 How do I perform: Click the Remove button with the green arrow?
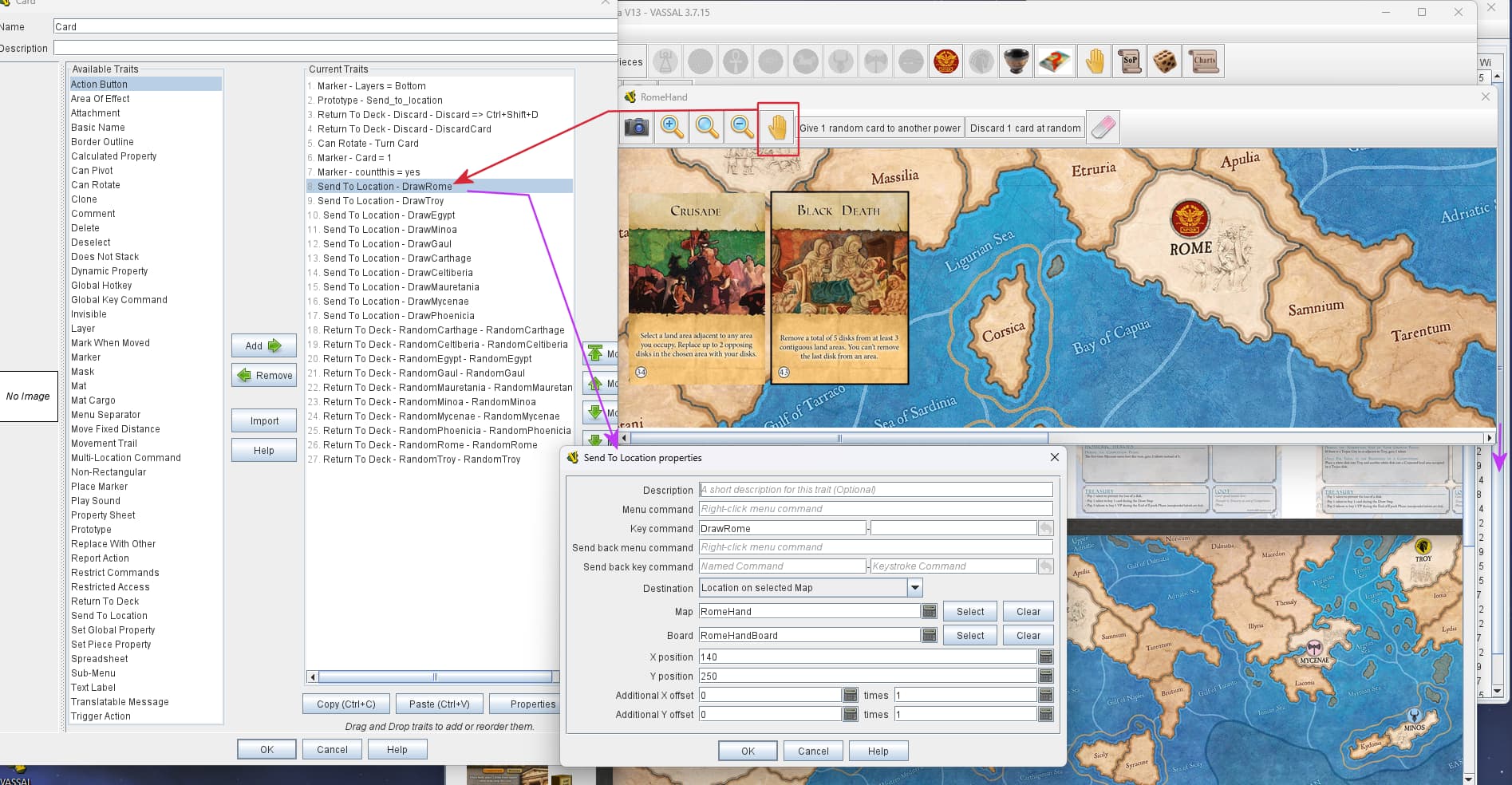[264, 375]
